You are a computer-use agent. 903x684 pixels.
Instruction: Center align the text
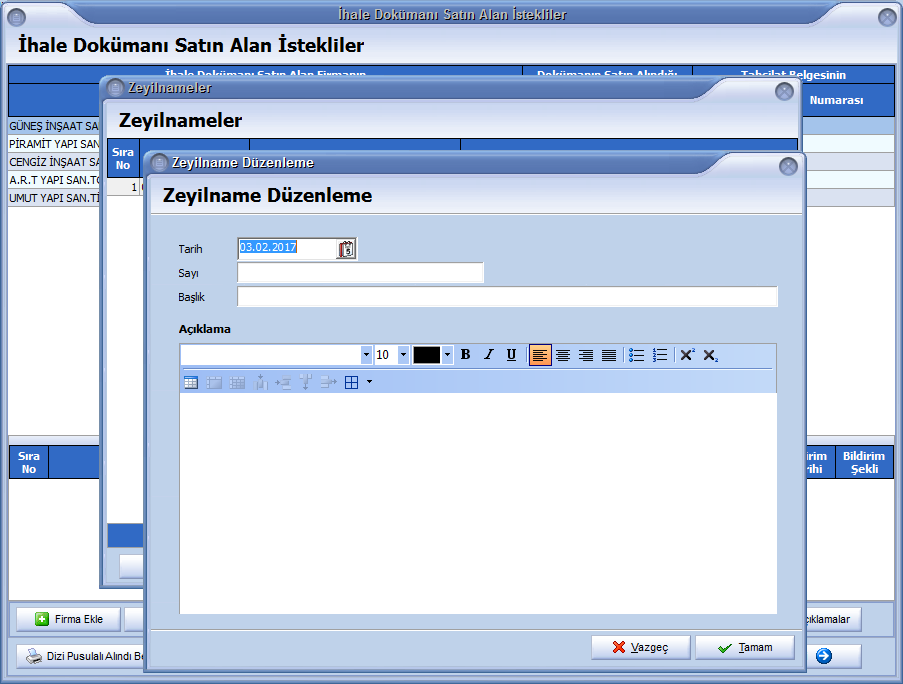click(x=563, y=355)
